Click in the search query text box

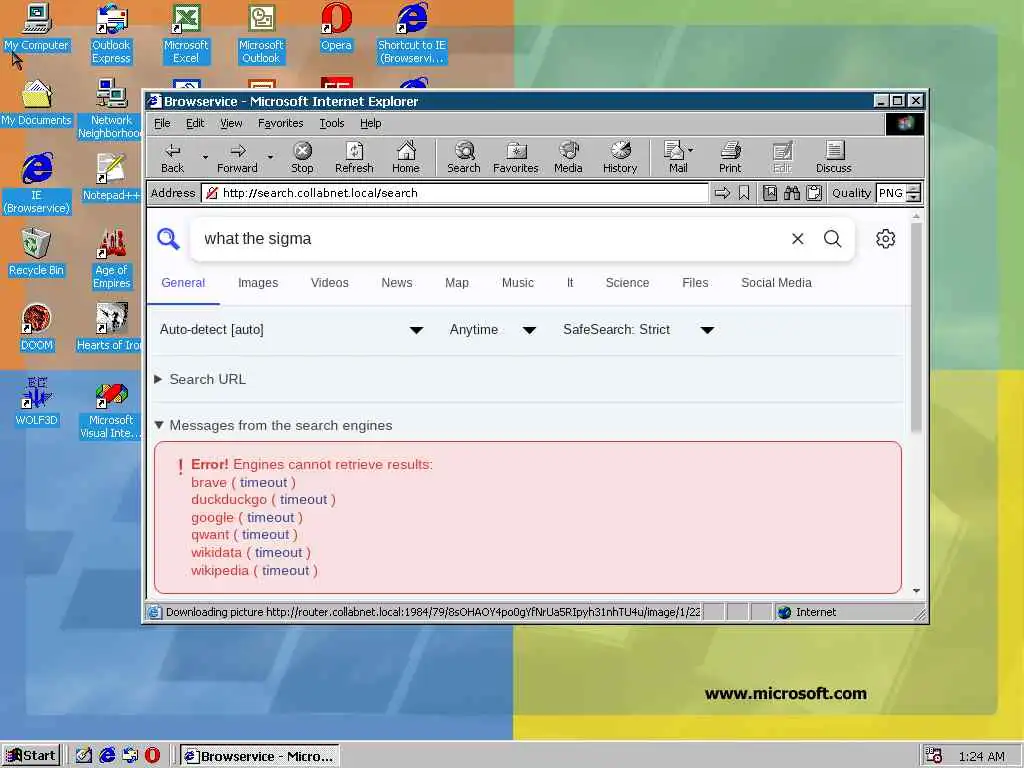(490, 239)
